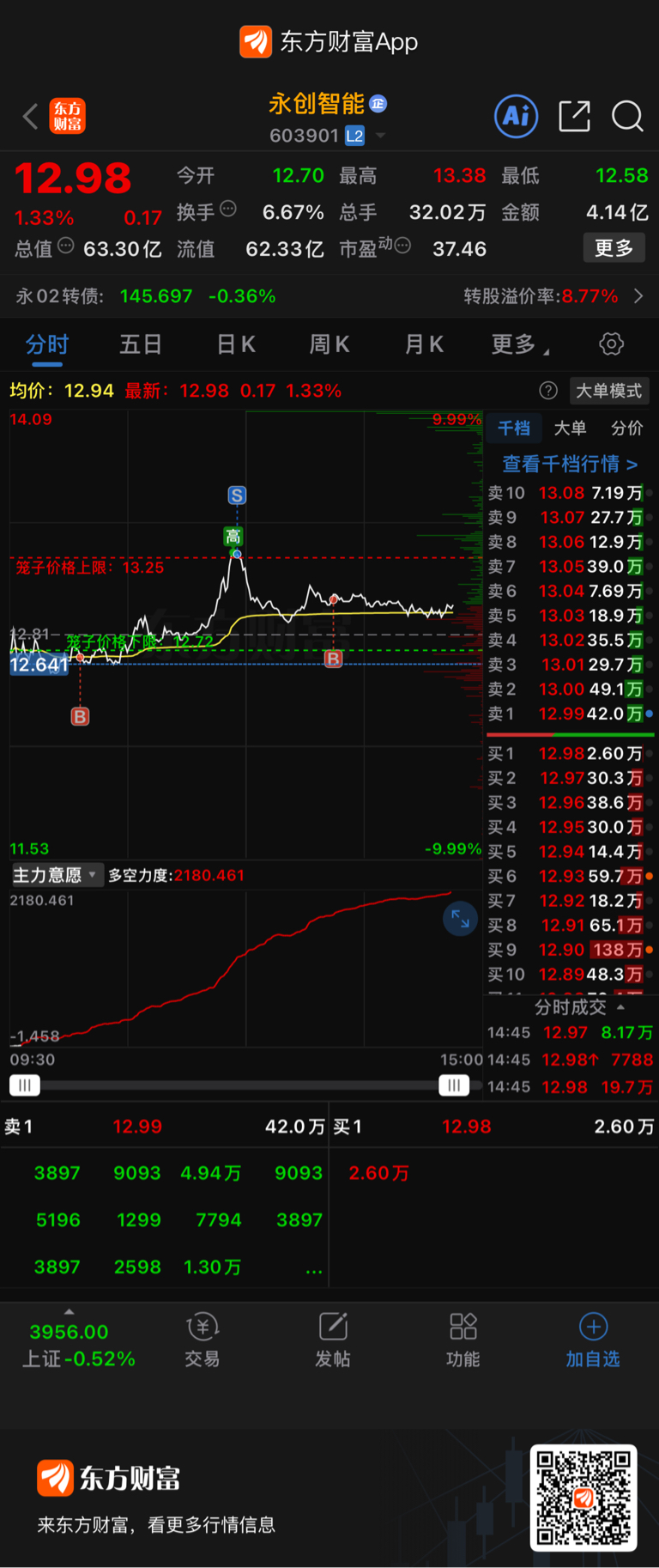659x1568 pixels.
Task: Tap the blue 企 badge beside 永创智能
Action: coord(378,104)
